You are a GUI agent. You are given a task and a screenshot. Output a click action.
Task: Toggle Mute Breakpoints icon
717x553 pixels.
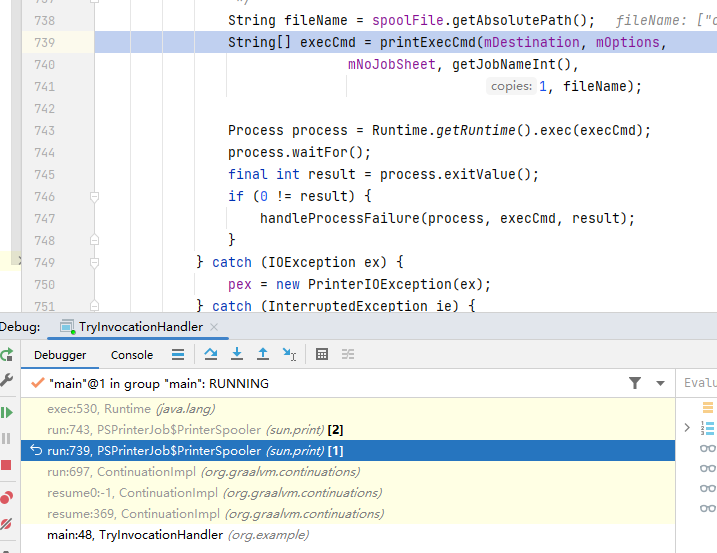tap(7, 523)
